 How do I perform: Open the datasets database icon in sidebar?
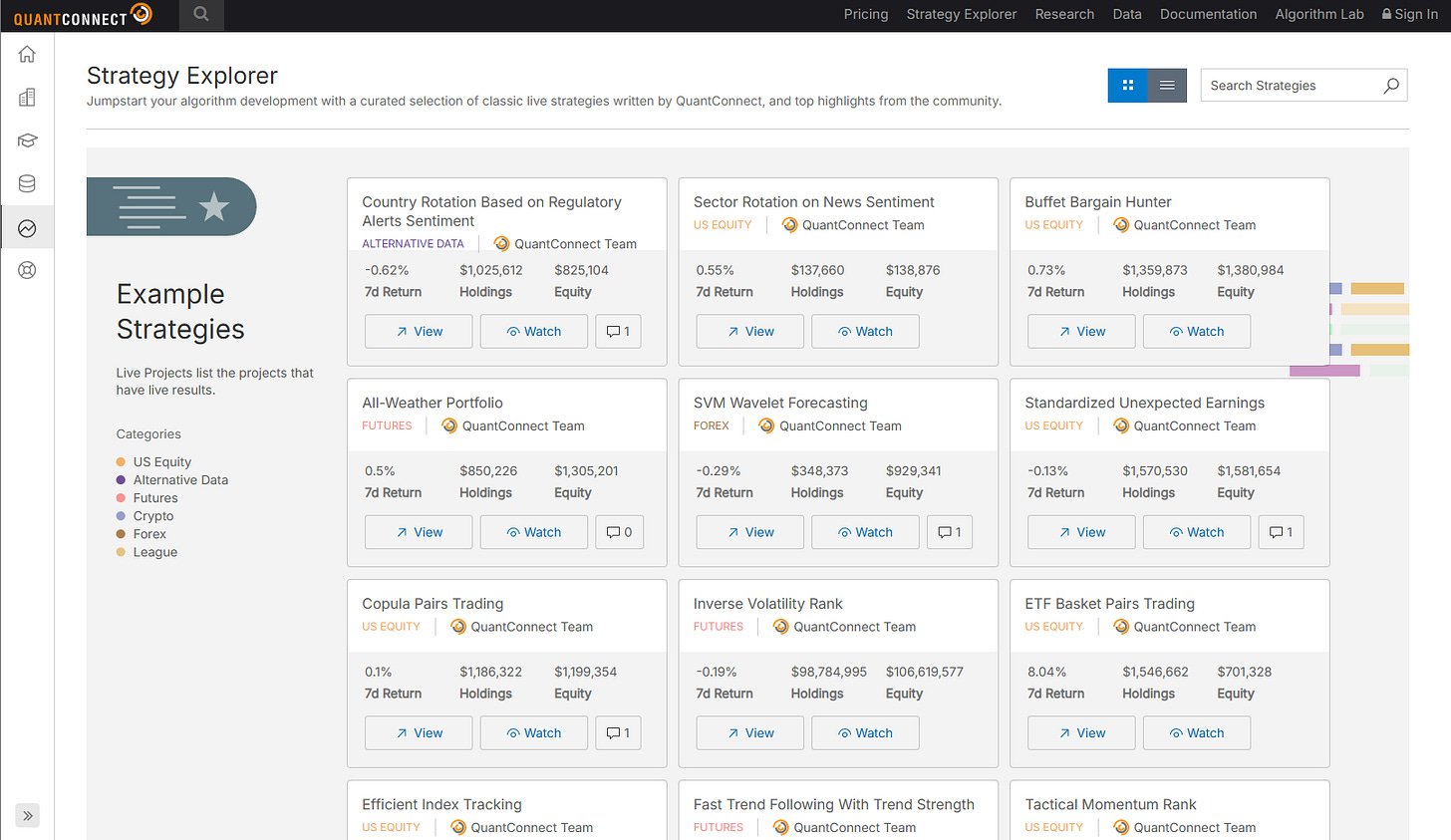click(x=27, y=183)
